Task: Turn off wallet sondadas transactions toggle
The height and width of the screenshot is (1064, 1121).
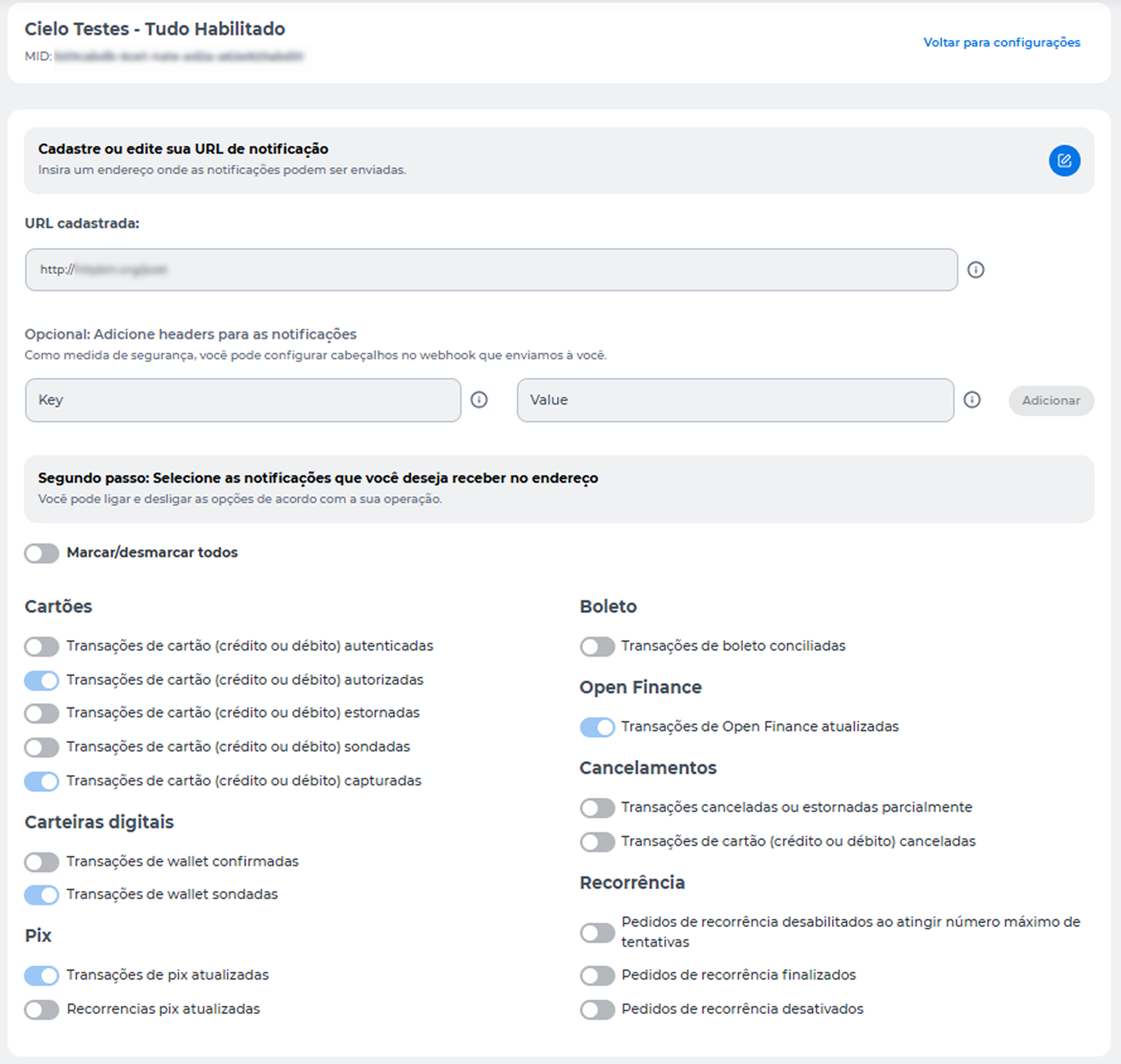Action: click(42, 894)
